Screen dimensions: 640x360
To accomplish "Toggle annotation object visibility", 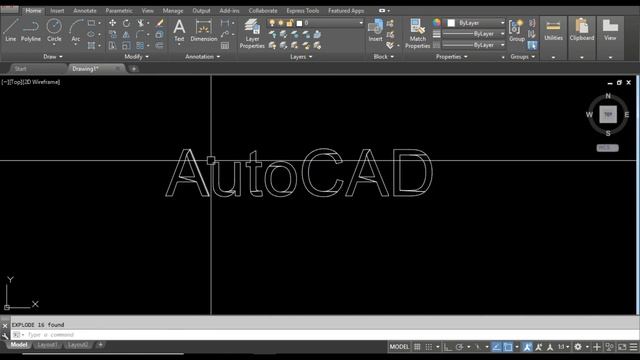I will pos(527,347).
